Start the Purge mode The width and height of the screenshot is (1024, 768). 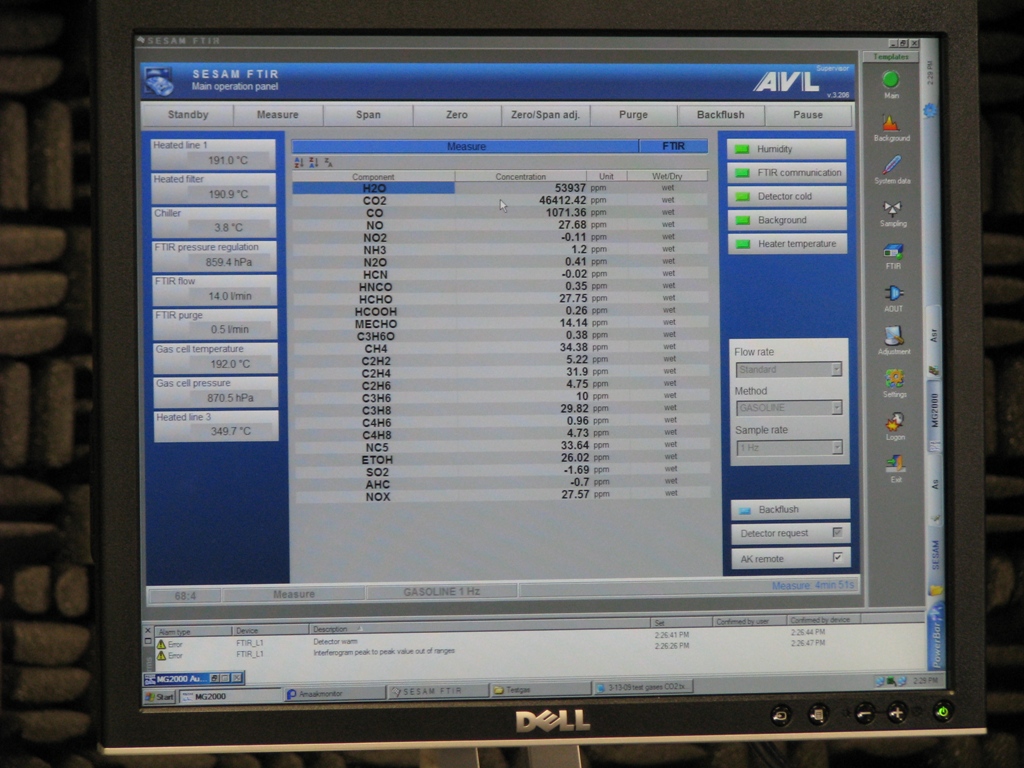pyautogui.click(x=633, y=115)
